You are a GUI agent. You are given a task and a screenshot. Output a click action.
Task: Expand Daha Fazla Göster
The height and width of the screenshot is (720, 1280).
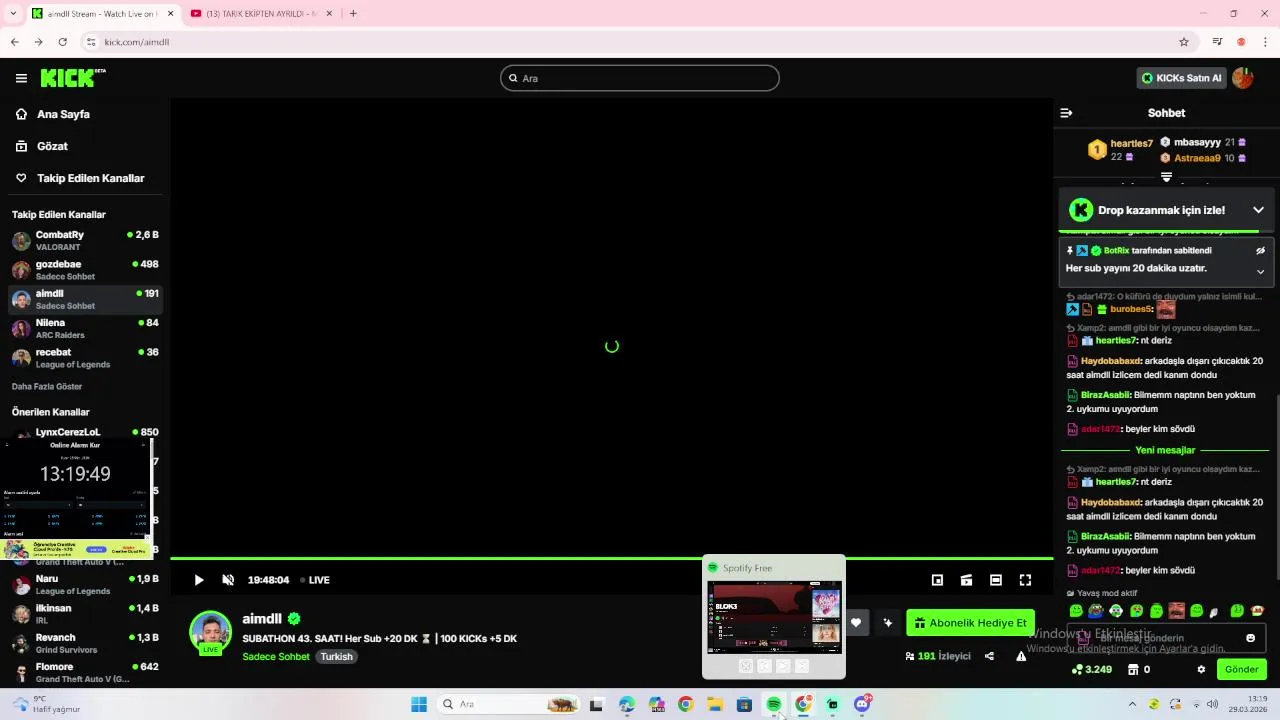click(47, 386)
